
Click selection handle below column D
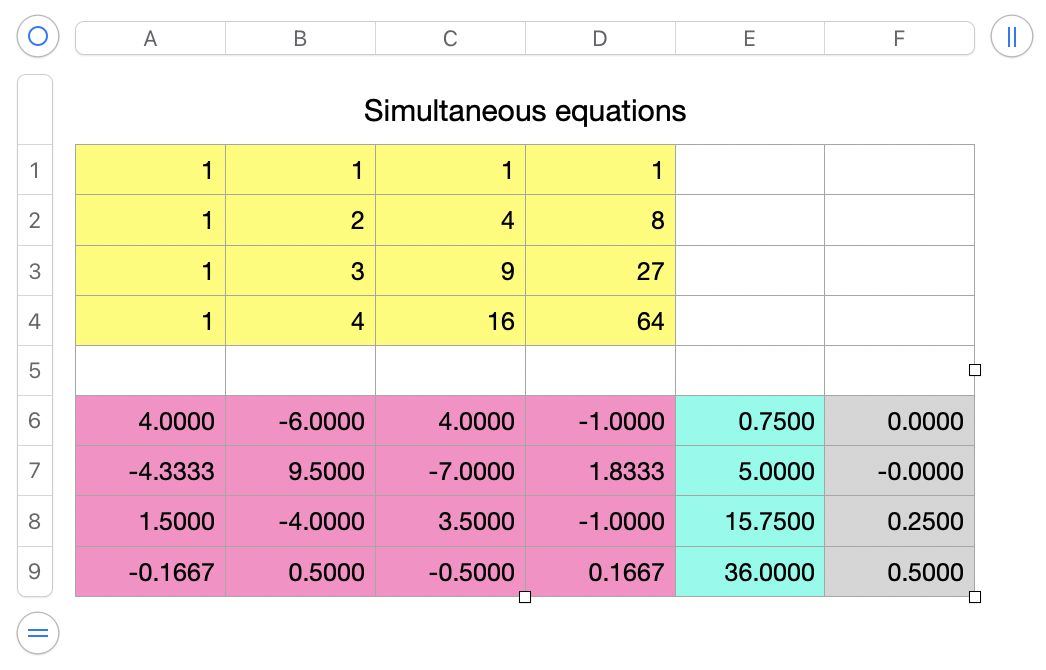[525, 597]
